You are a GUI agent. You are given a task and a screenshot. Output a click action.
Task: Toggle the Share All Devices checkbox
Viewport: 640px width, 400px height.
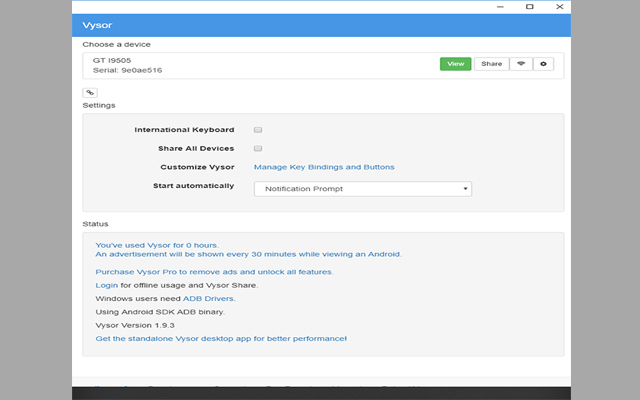pos(258,148)
